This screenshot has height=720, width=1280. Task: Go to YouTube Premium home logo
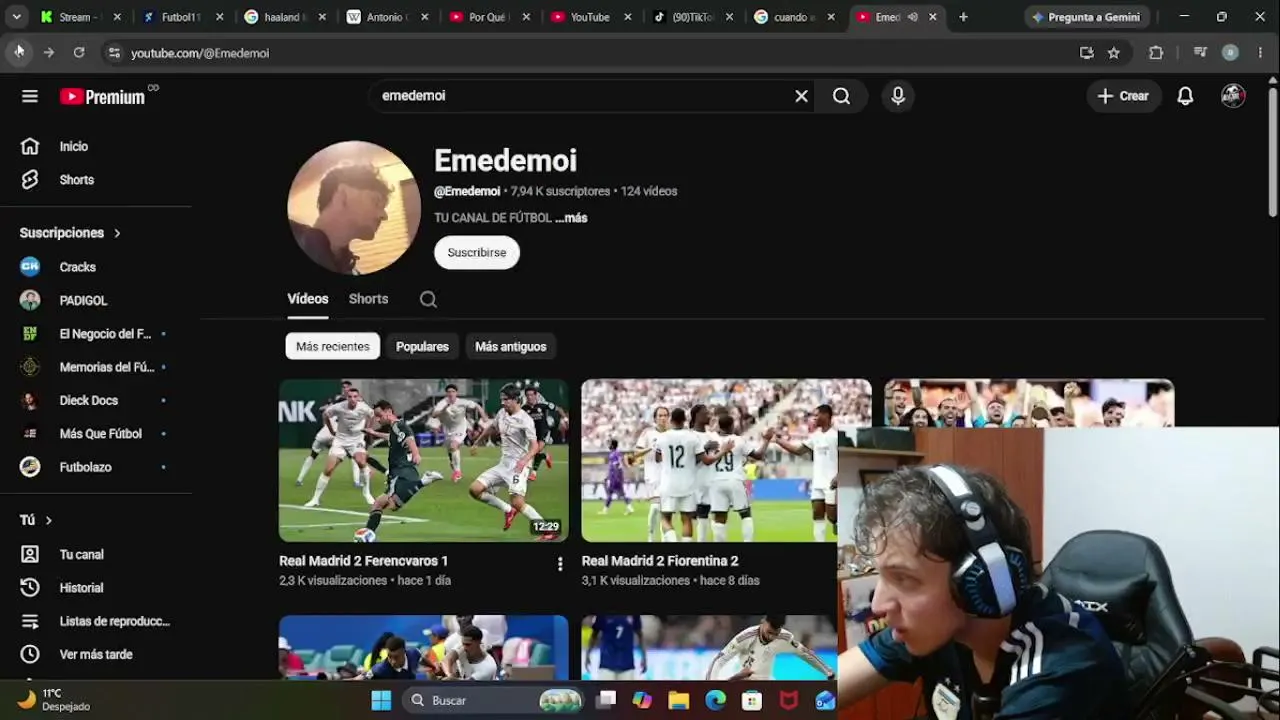tap(102, 96)
